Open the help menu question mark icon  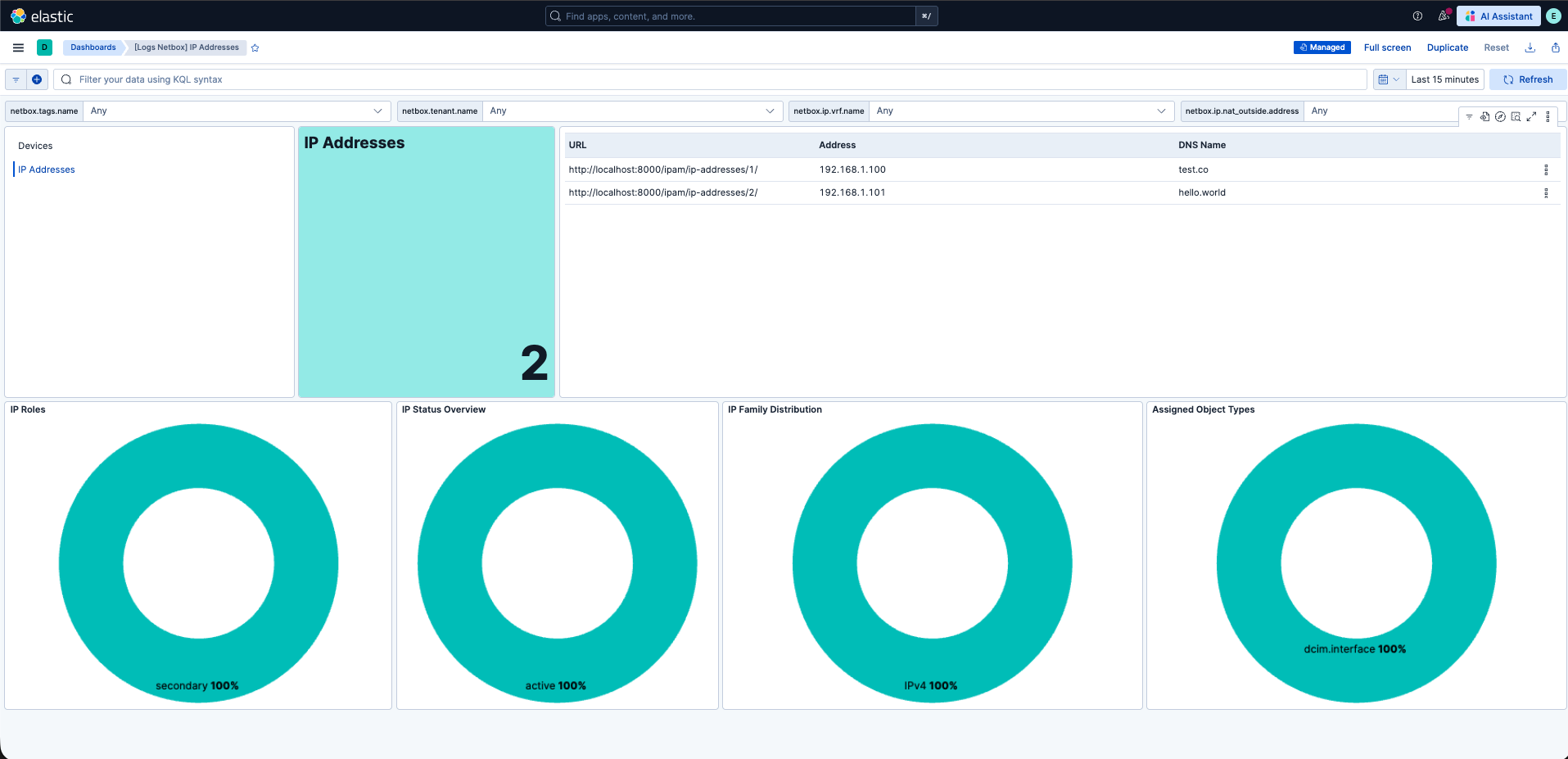pyautogui.click(x=1417, y=16)
